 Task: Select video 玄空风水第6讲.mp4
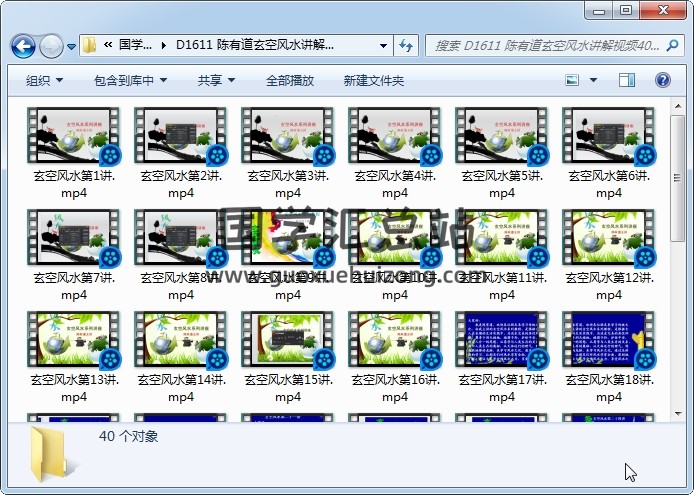point(609,153)
